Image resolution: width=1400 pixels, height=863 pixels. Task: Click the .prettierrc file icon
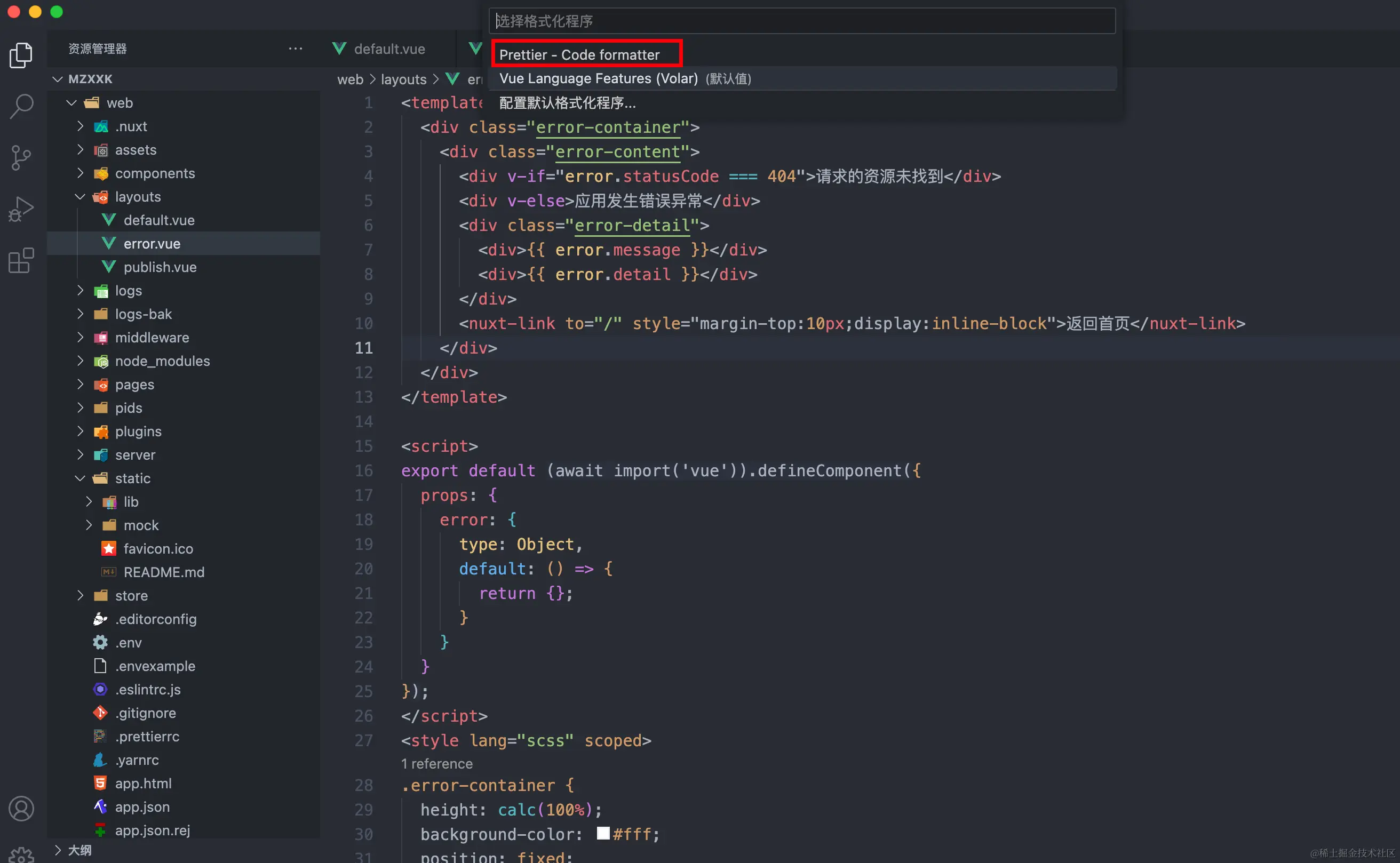click(100, 736)
